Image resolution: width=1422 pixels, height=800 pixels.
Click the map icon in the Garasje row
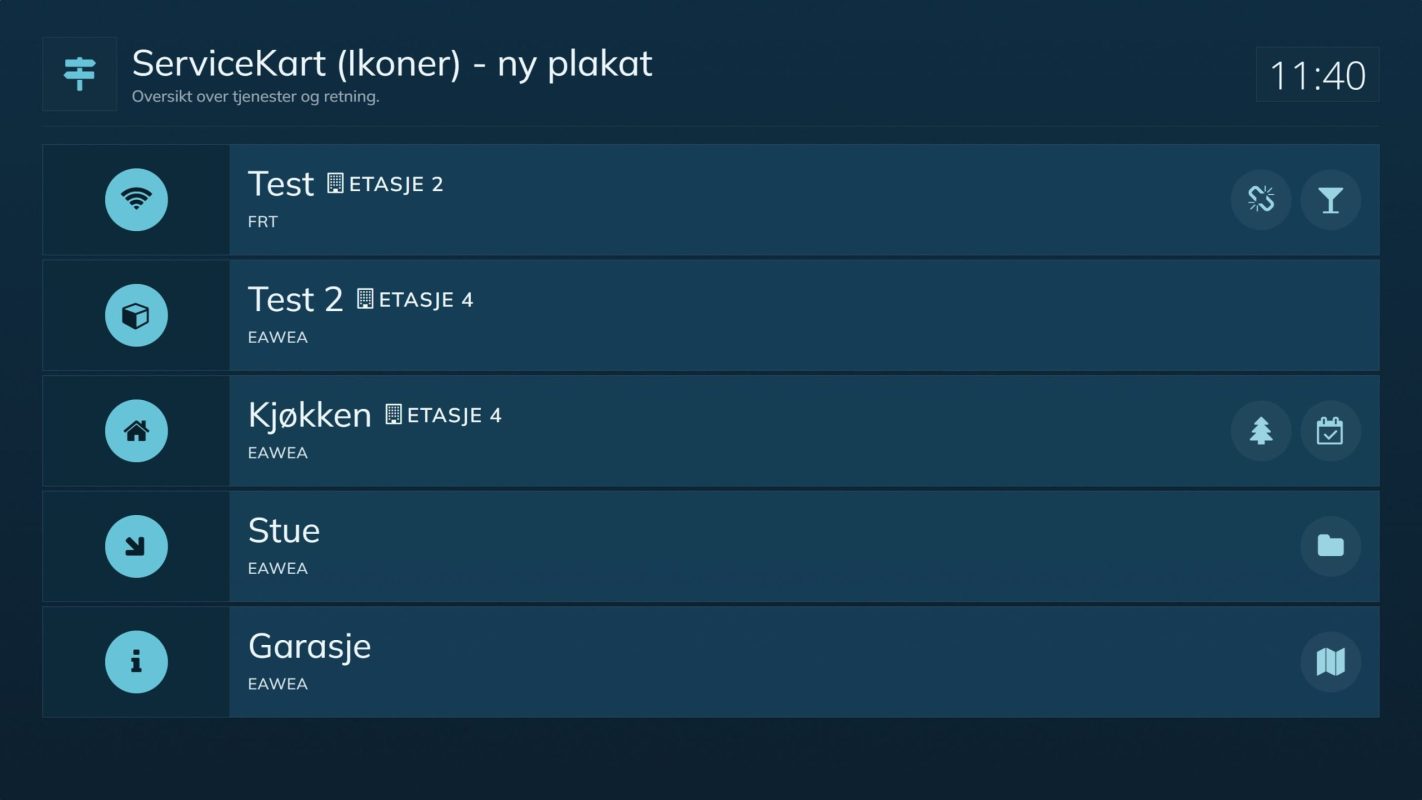1331,662
